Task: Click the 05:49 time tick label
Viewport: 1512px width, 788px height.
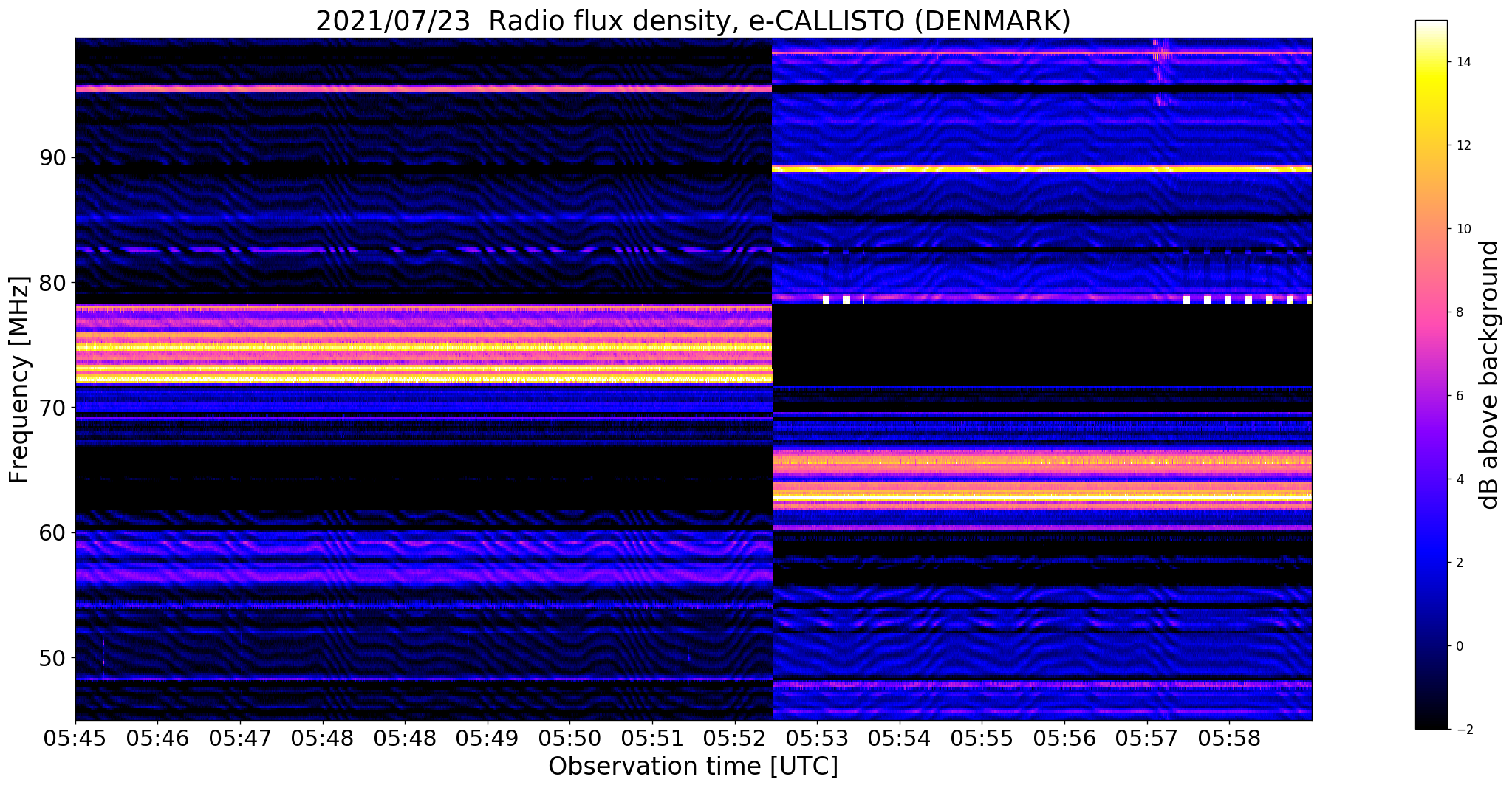Action: click(488, 738)
